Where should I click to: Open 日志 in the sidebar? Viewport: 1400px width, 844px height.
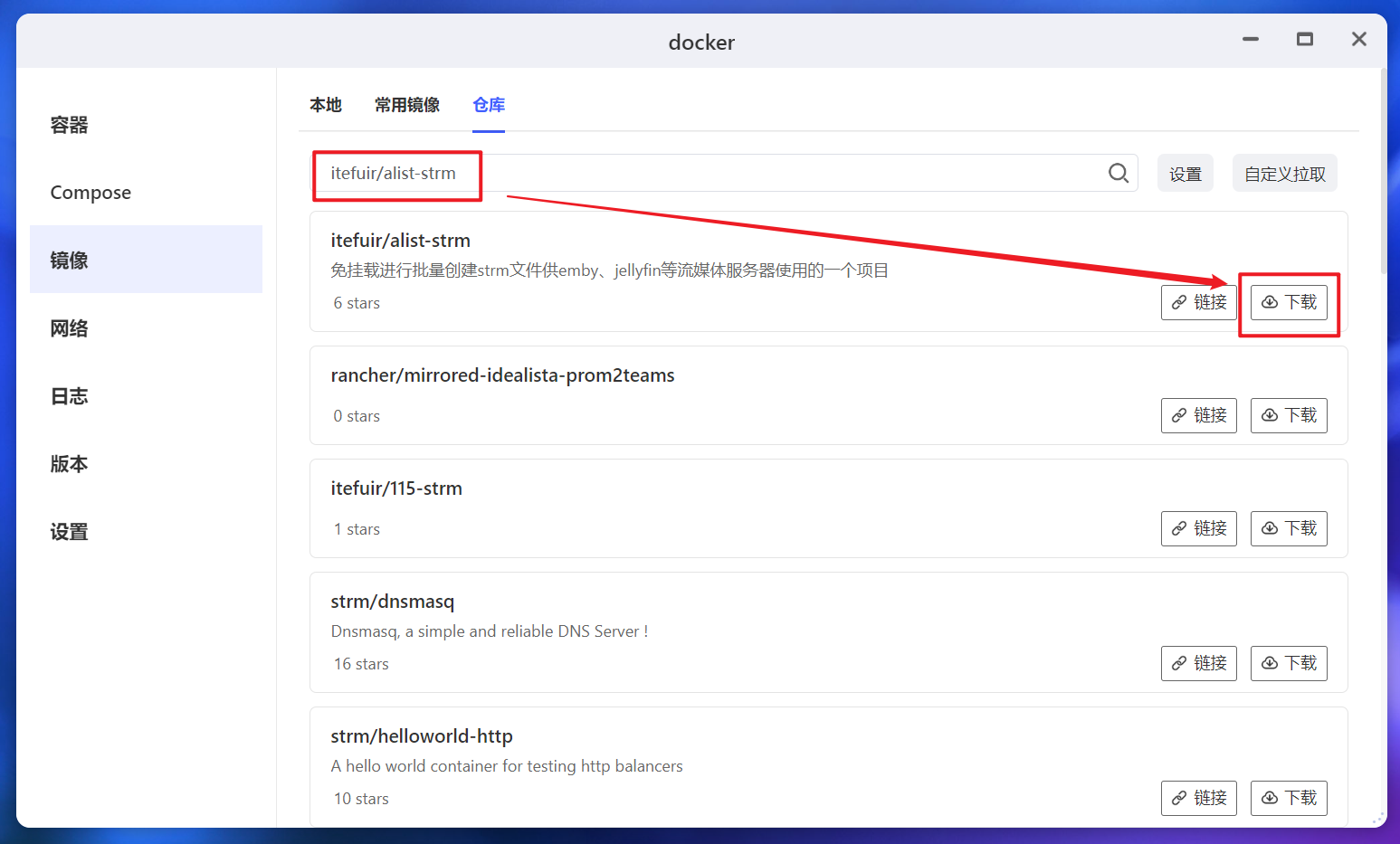click(x=146, y=396)
